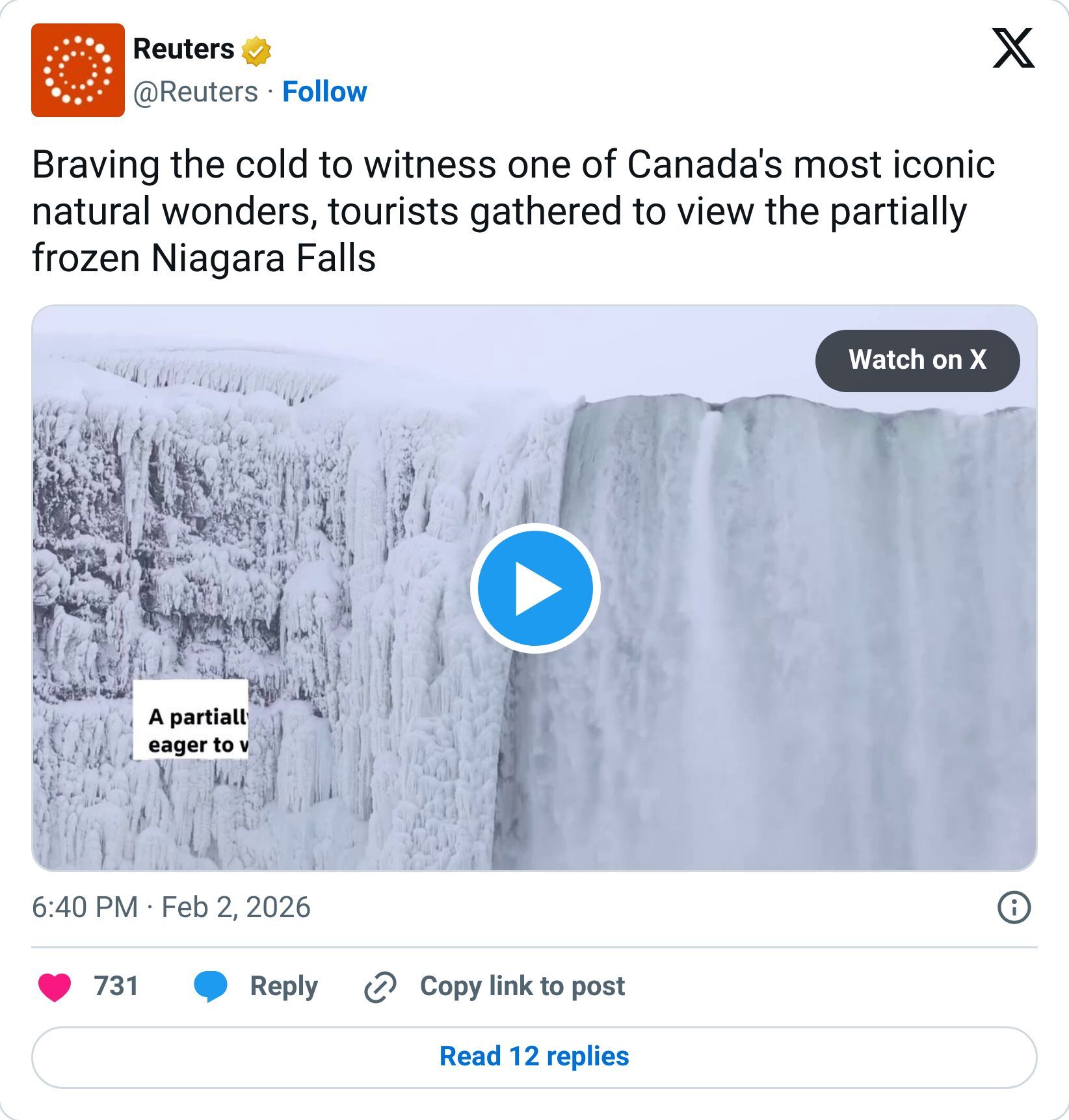Click the Follow link for Reuters
1069x1120 pixels.
point(324,92)
